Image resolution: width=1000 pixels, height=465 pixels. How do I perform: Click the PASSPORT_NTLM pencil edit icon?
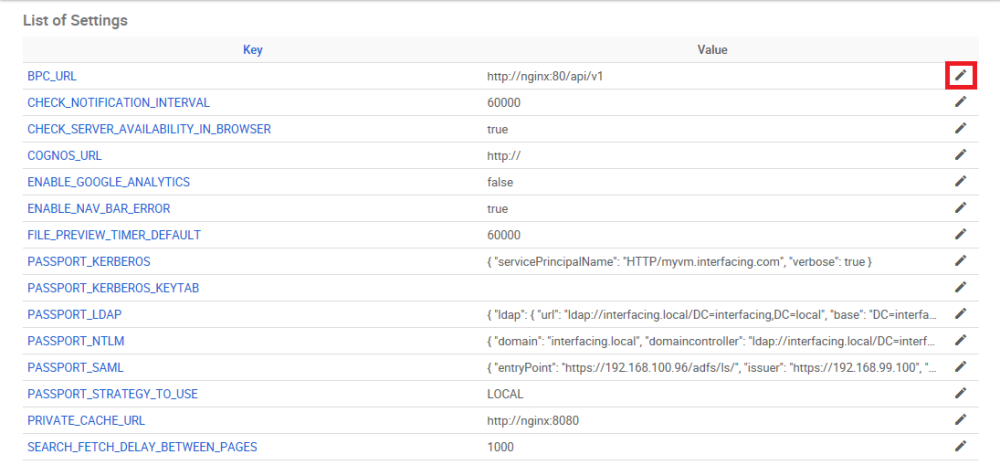[960, 341]
